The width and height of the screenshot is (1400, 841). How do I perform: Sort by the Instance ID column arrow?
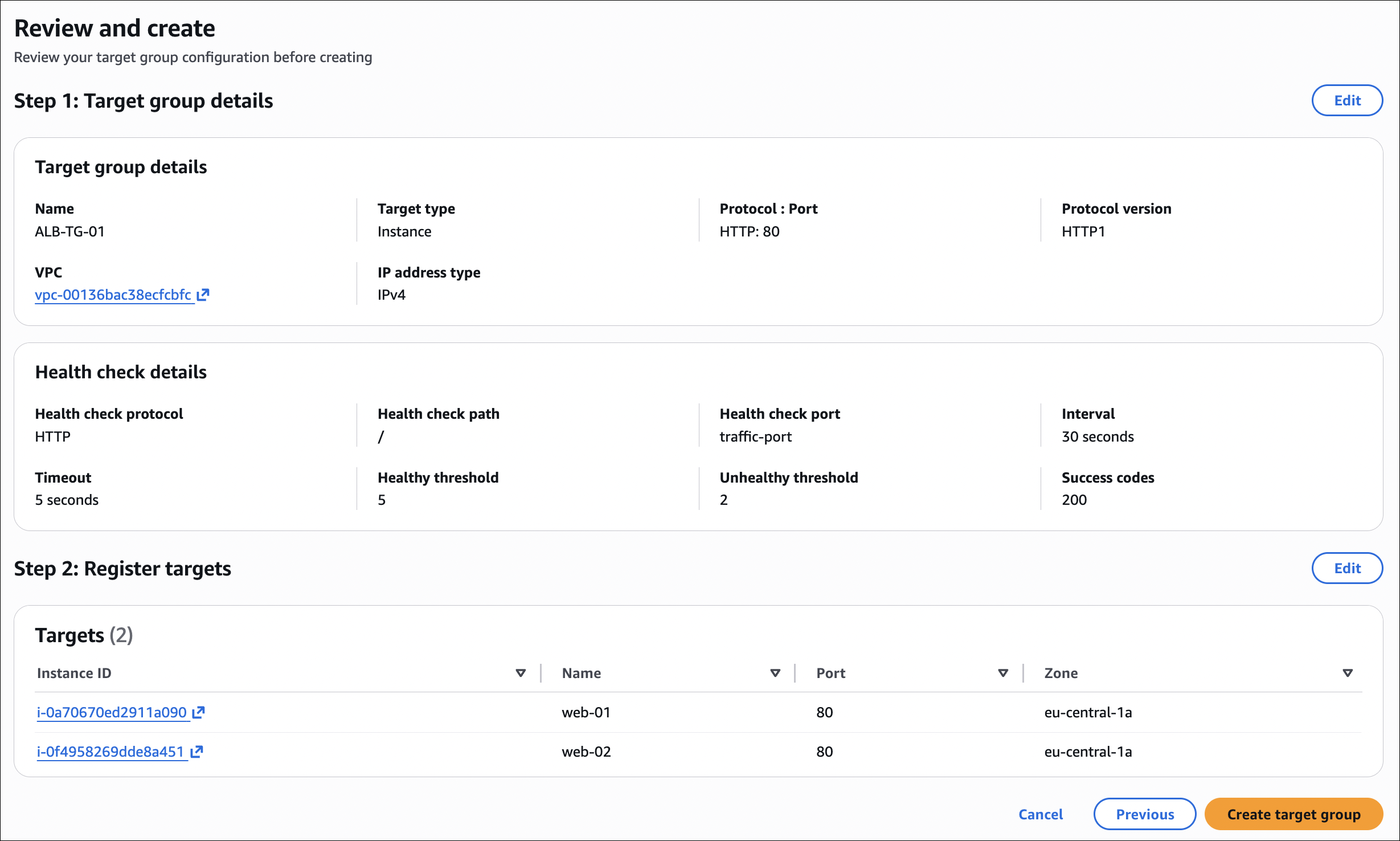click(x=520, y=673)
